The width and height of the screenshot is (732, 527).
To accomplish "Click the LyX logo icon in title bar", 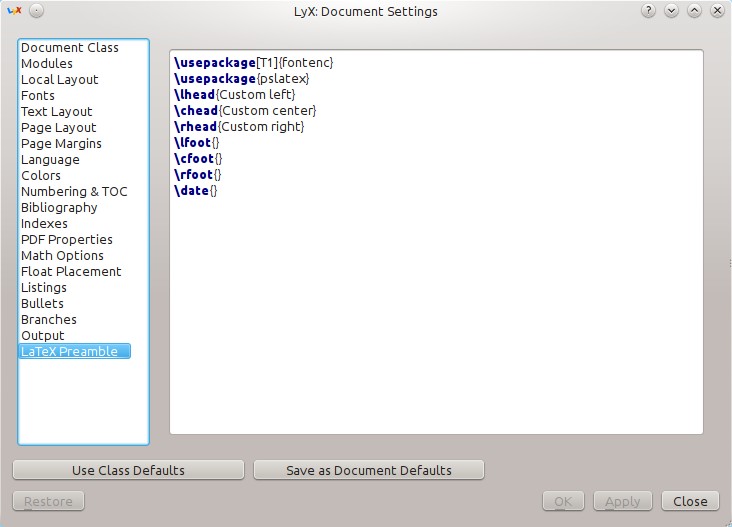I will click(x=14, y=10).
